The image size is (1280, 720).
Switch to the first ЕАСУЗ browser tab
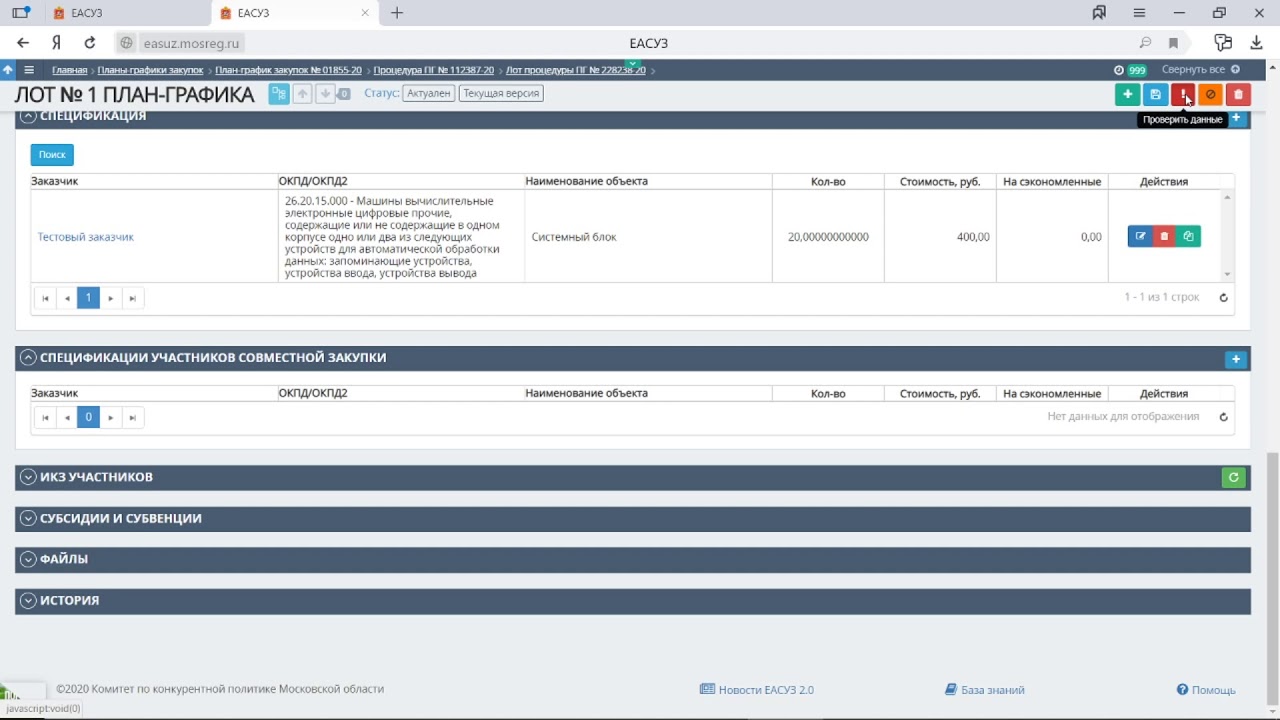pyautogui.click(x=129, y=13)
